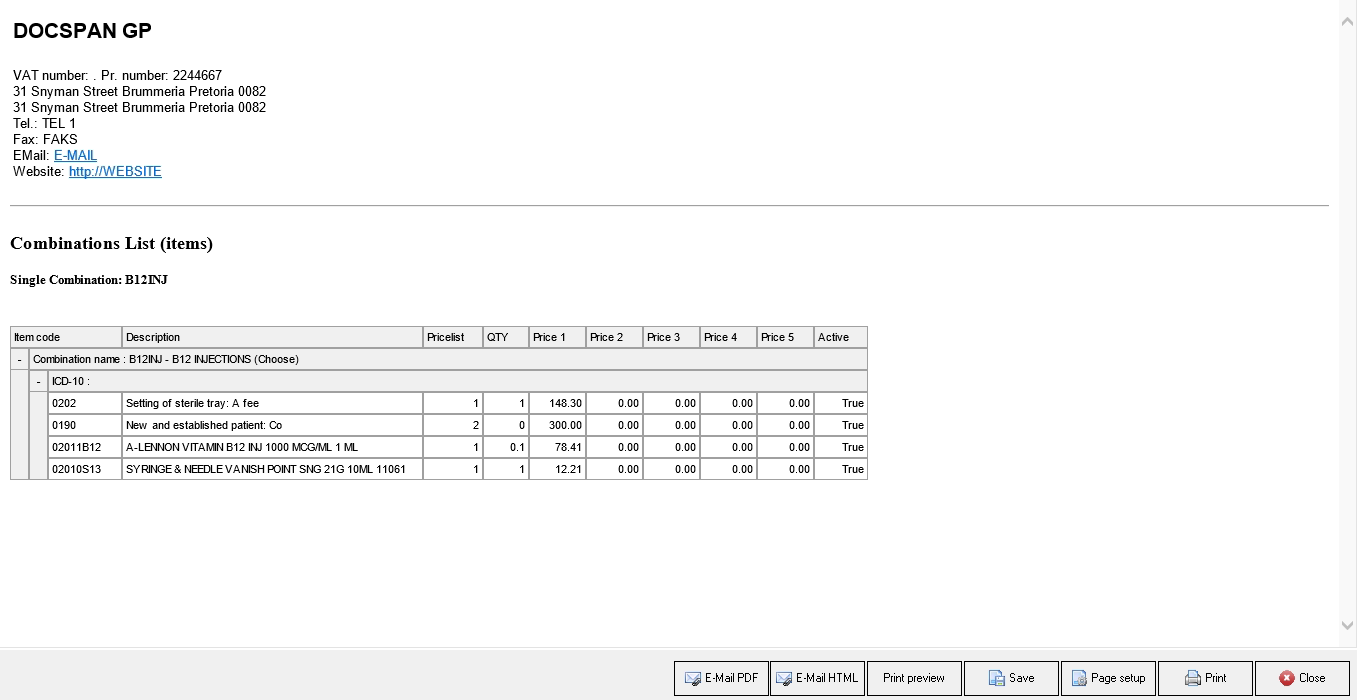Click the 148.30 price cell
This screenshot has height=700, width=1357.
coord(558,403)
